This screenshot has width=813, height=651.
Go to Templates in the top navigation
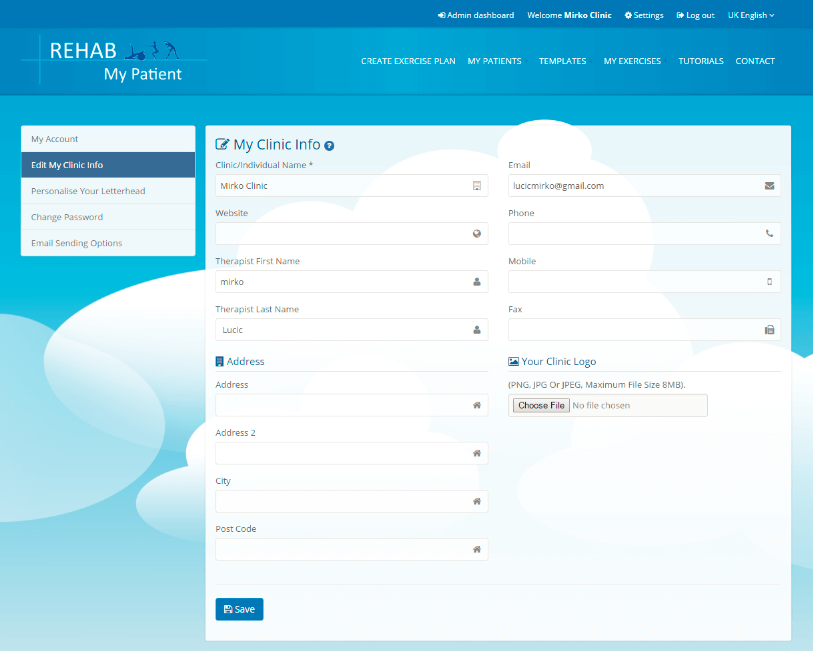pyautogui.click(x=562, y=61)
